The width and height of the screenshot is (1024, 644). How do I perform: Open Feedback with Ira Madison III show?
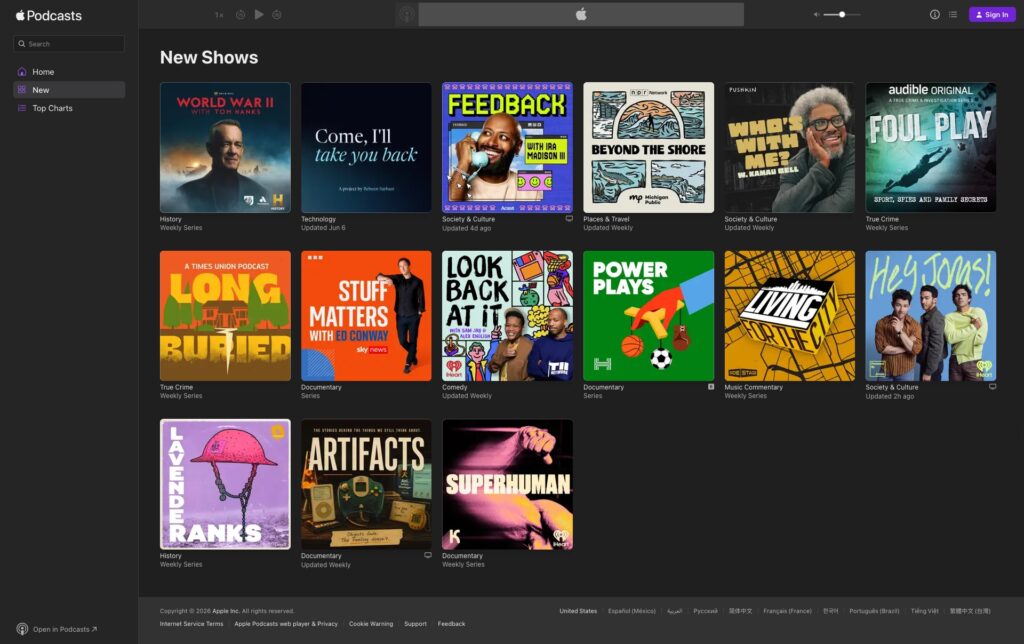507,147
